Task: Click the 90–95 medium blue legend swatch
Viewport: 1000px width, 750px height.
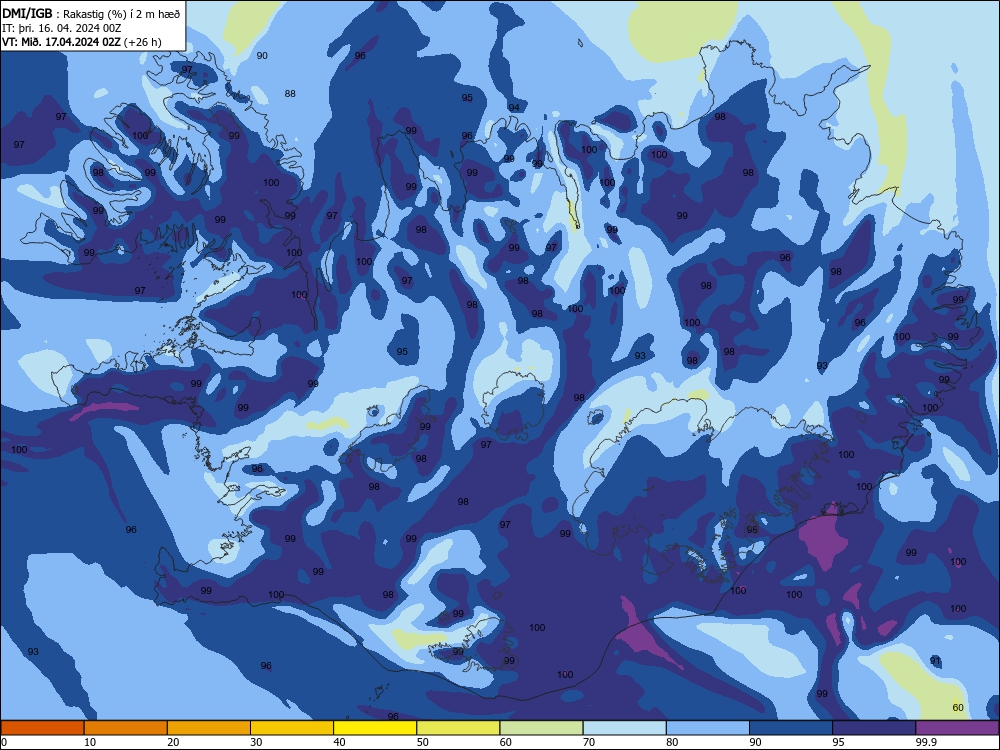Action: 791,728
